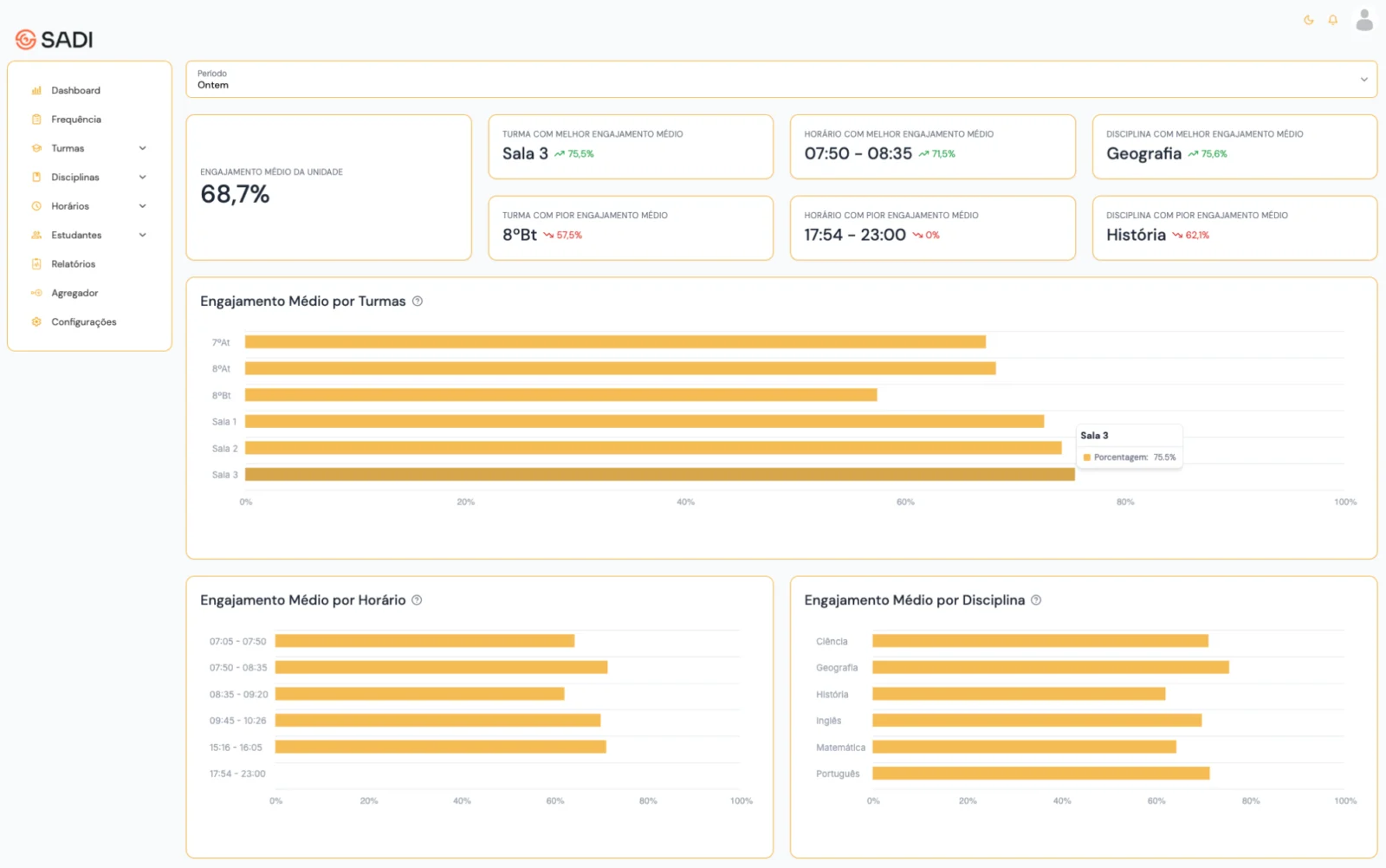The image size is (1386, 868).
Task: Click the História worst discipline card
Action: tap(1234, 228)
